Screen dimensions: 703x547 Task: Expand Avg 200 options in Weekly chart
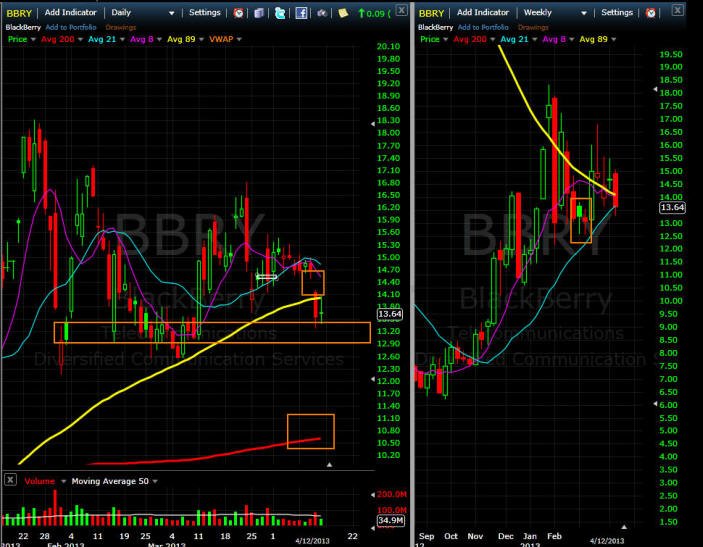[493, 39]
